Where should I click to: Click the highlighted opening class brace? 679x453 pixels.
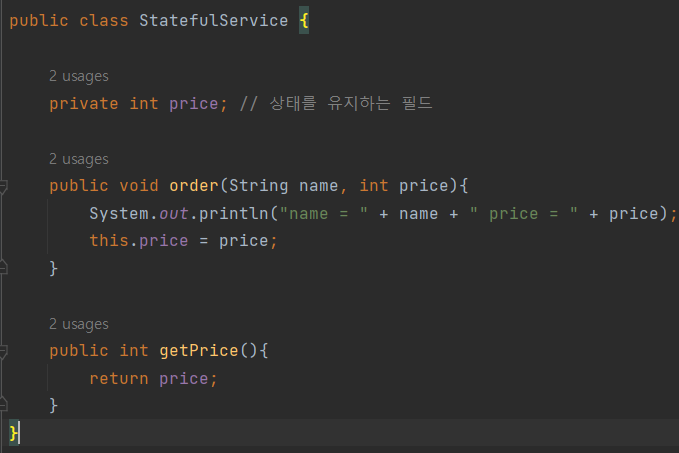coord(304,20)
